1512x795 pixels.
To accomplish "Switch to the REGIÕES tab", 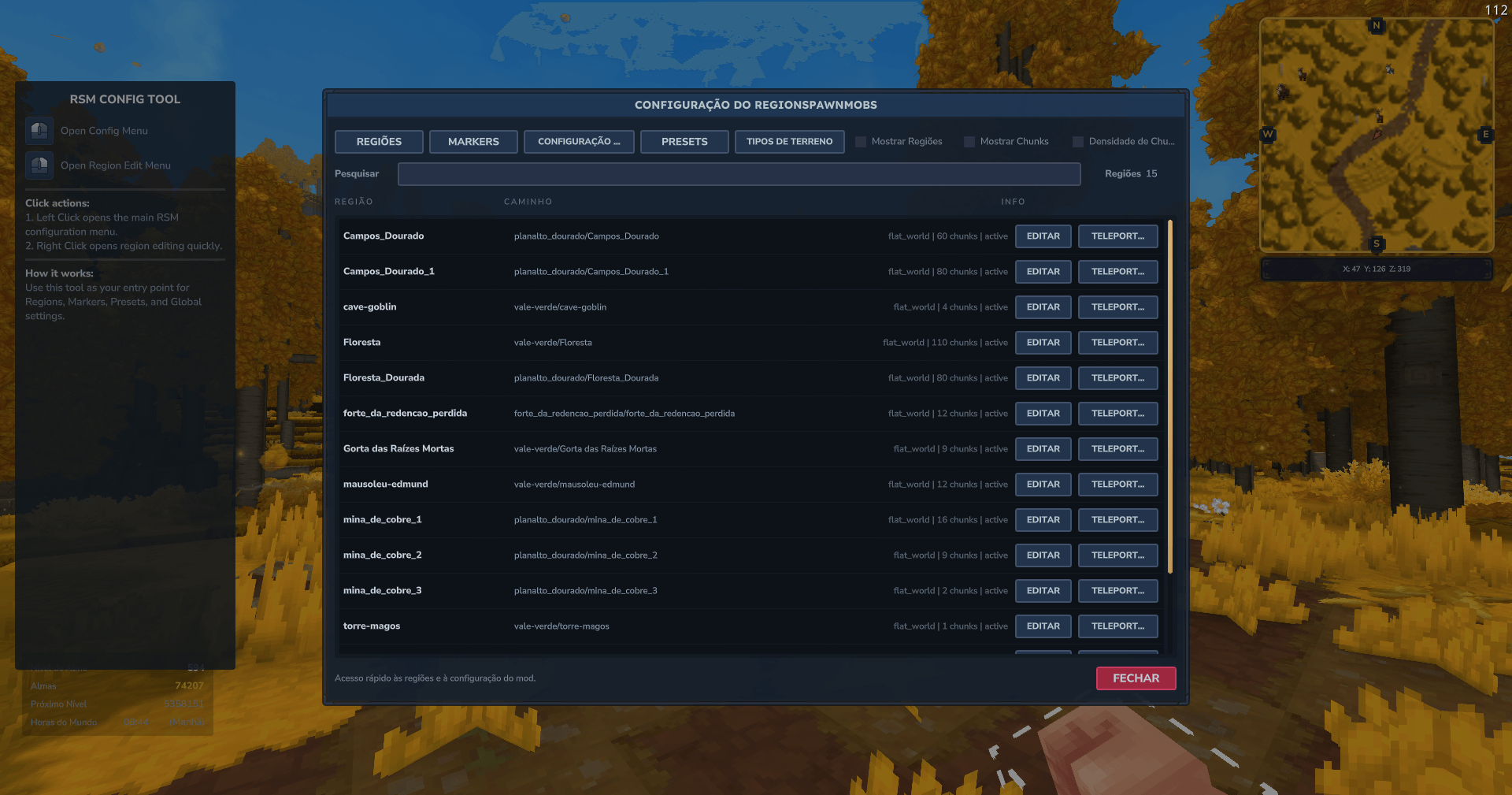I will pyautogui.click(x=379, y=142).
